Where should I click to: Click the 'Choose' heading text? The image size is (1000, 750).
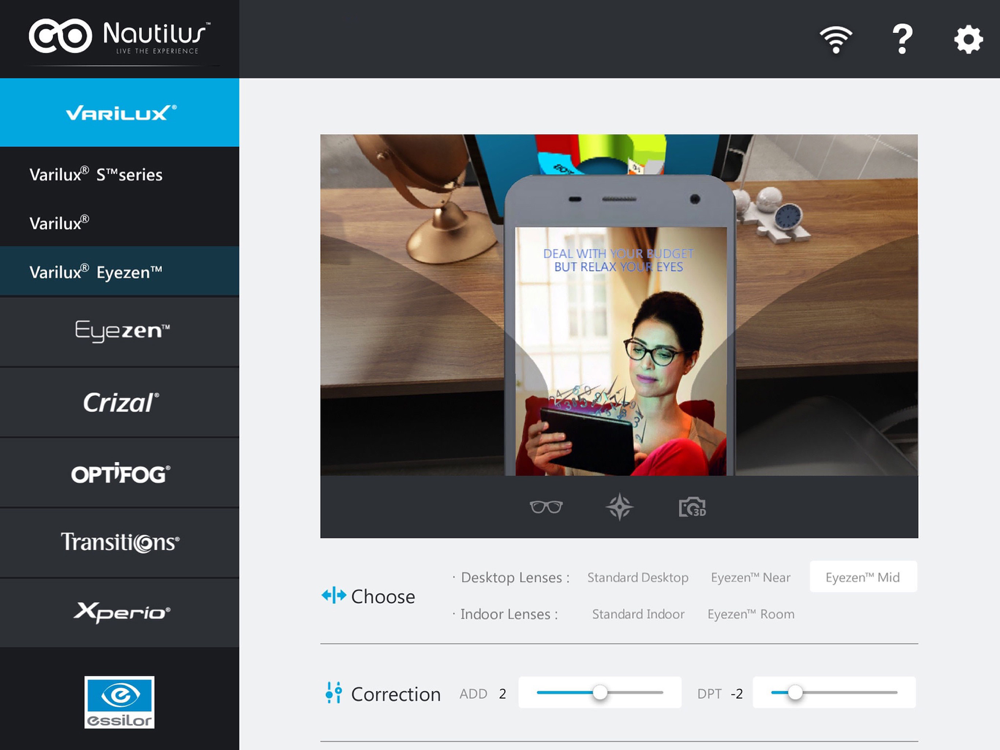pyautogui.click(x=383, y=596)
